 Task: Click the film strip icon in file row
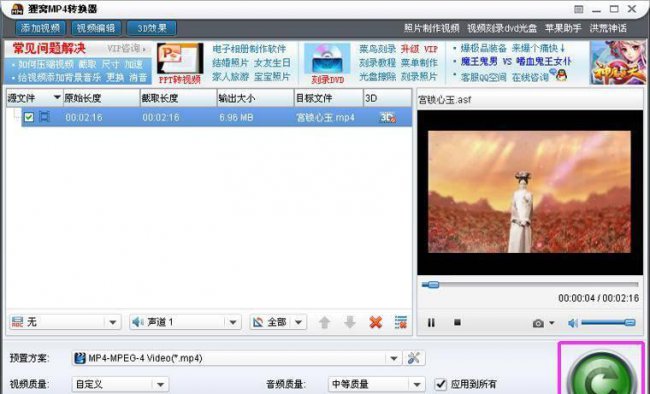coord(44,117)
